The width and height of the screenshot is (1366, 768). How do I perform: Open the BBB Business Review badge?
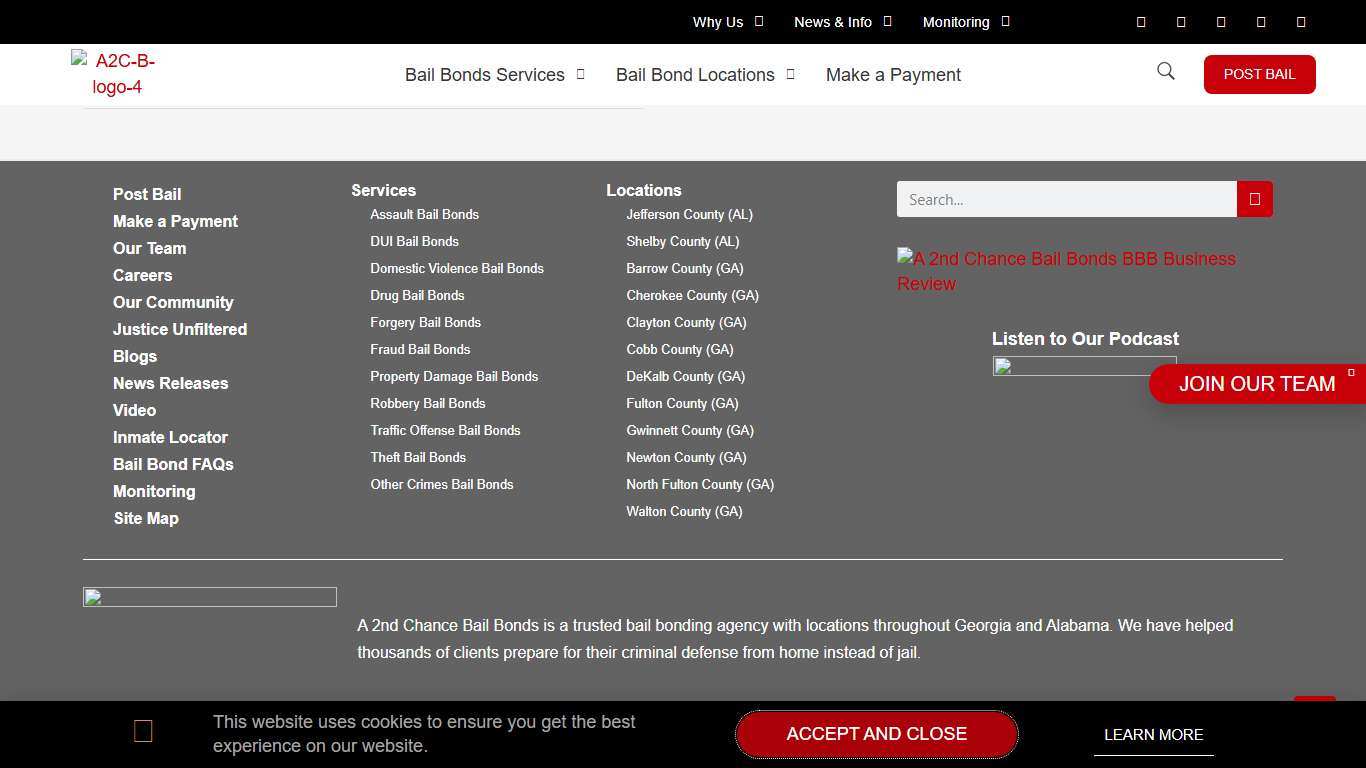1066,271
